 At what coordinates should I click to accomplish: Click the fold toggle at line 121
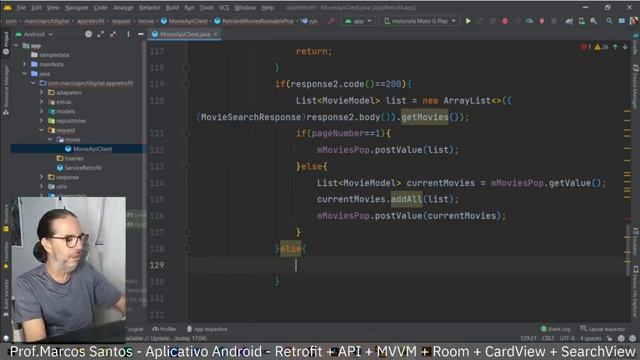[187, 133]
